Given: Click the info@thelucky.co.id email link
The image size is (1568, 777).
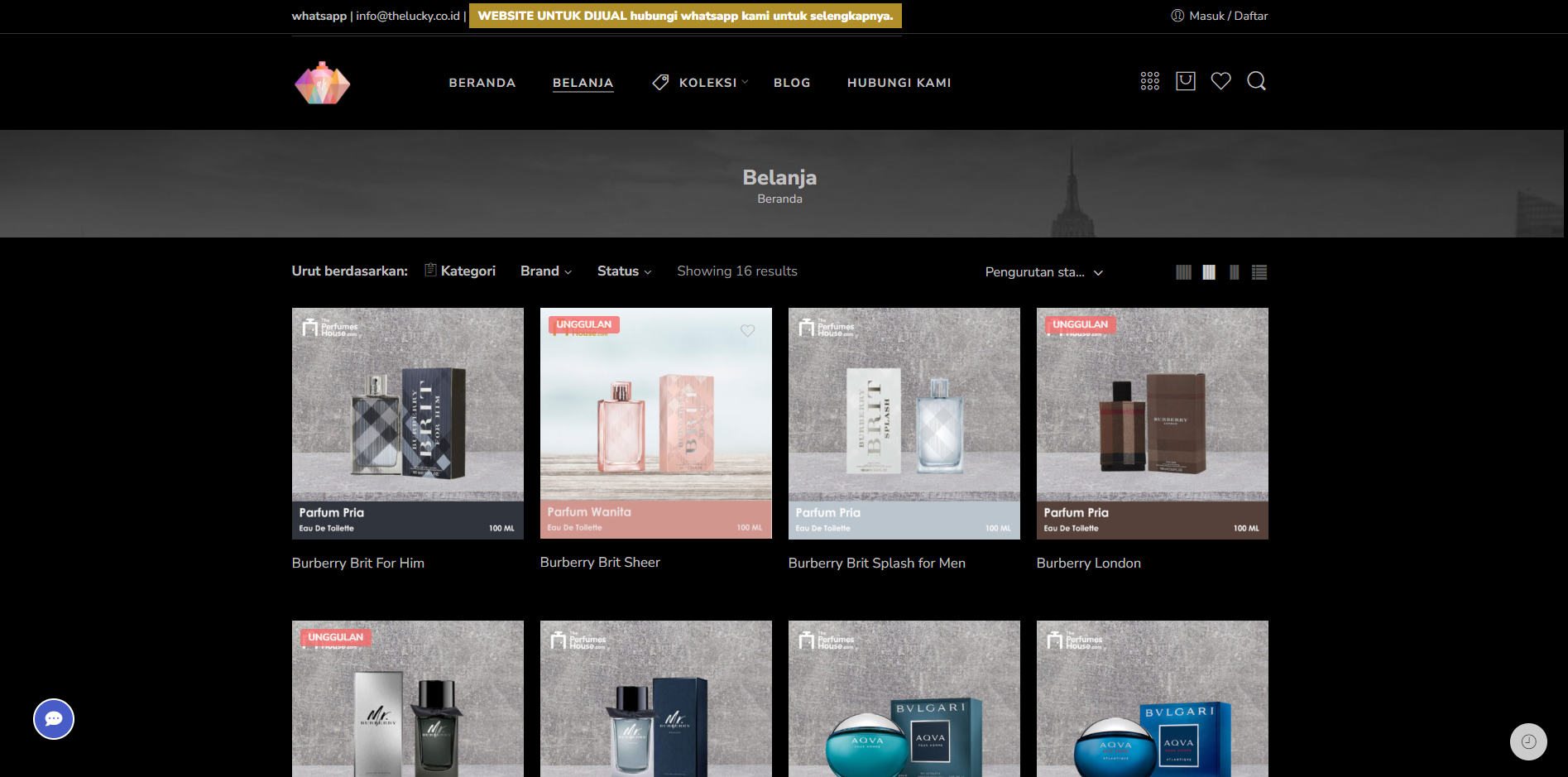Looking at the screenshot, I should tap(408, 16).
